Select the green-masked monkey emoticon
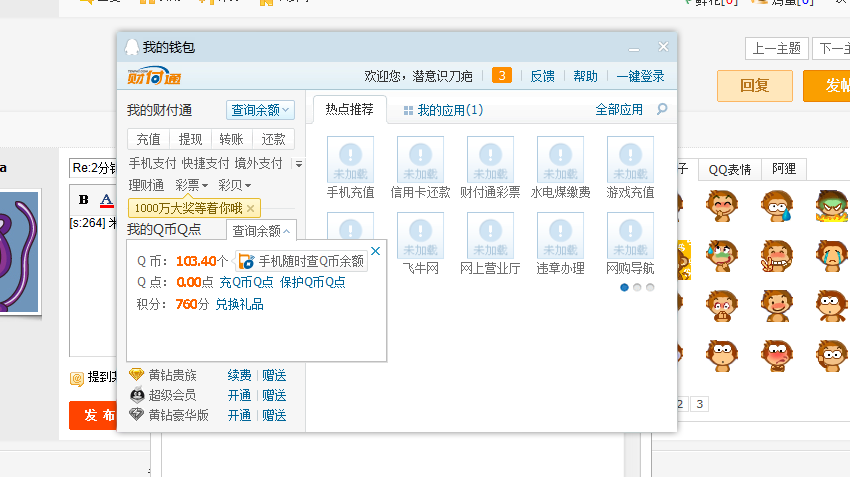 click(832, 206)
